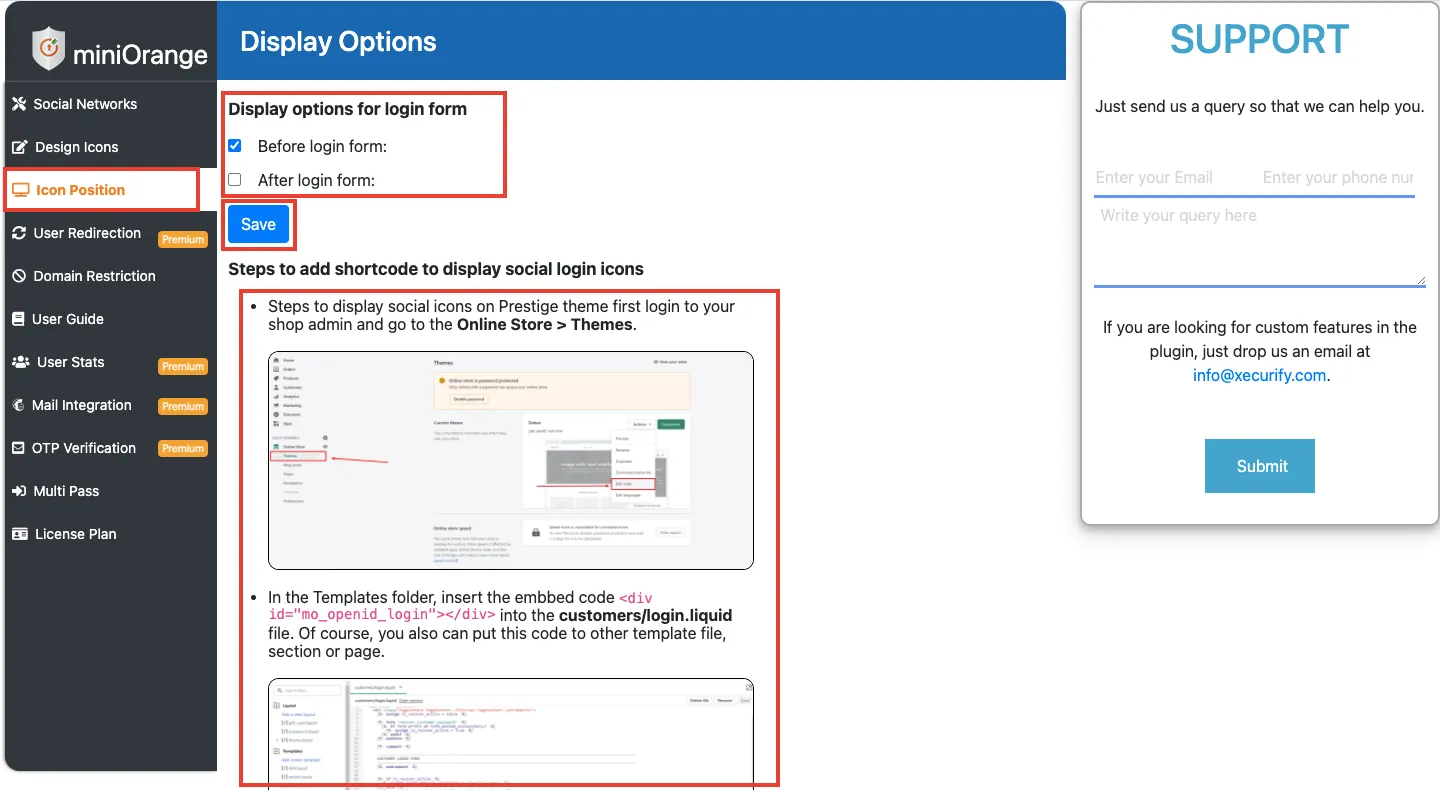
Task: Click the 'Before login form:' label
Action: (322, 147)
